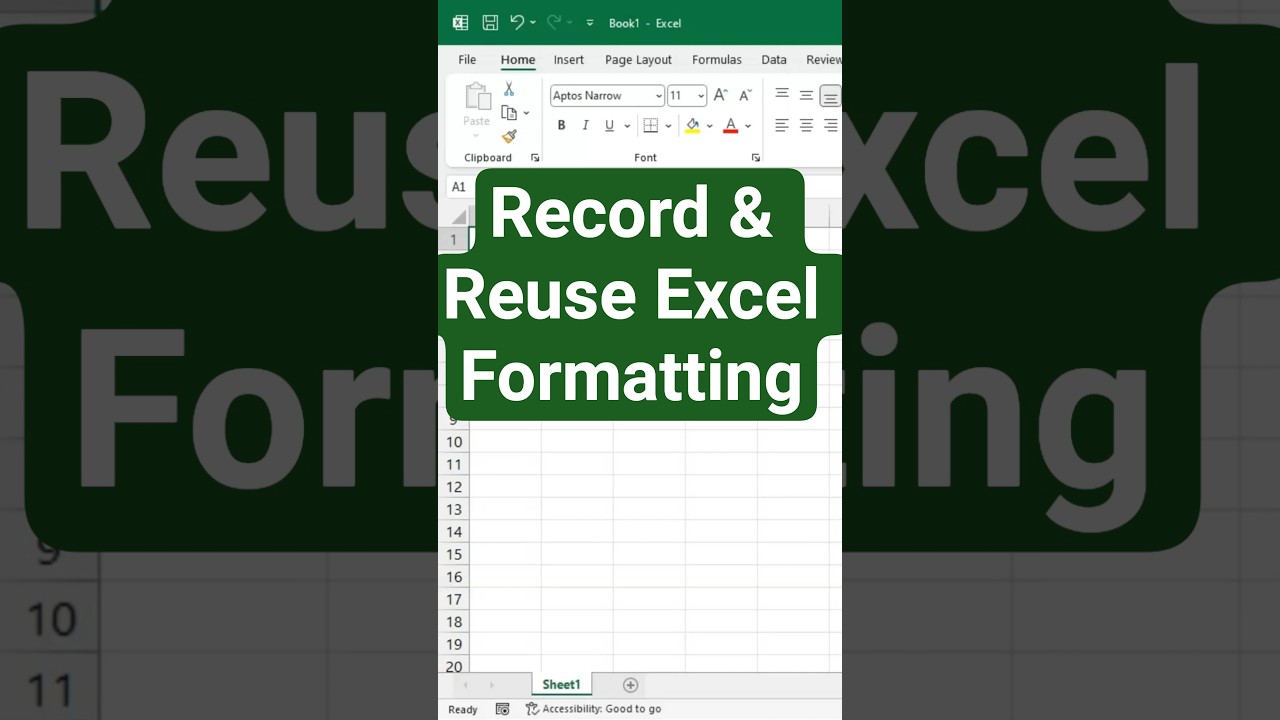Click the Copy icon

coord(509,113)
